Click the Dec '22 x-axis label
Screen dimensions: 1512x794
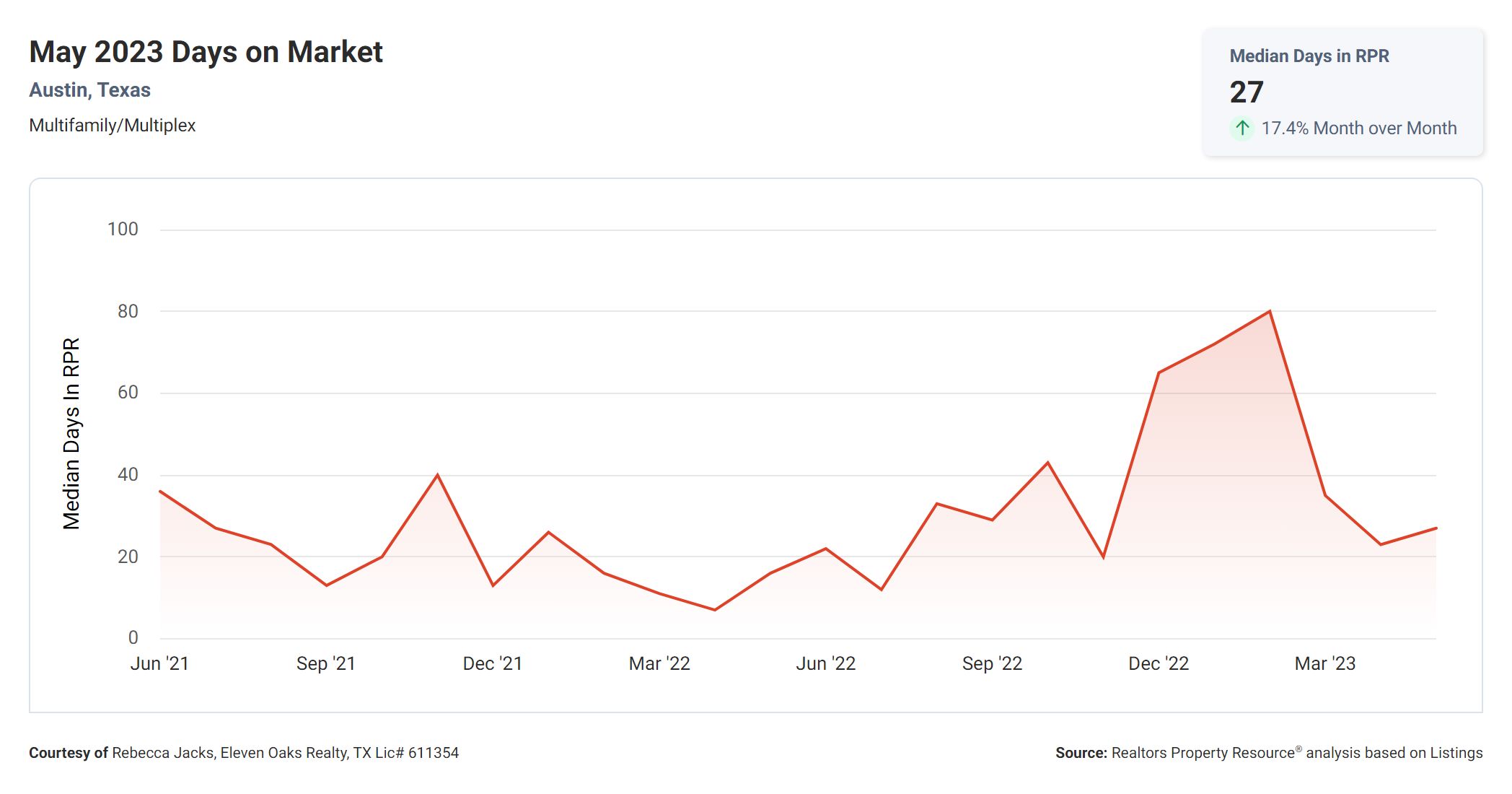(x=1159, y=663)
